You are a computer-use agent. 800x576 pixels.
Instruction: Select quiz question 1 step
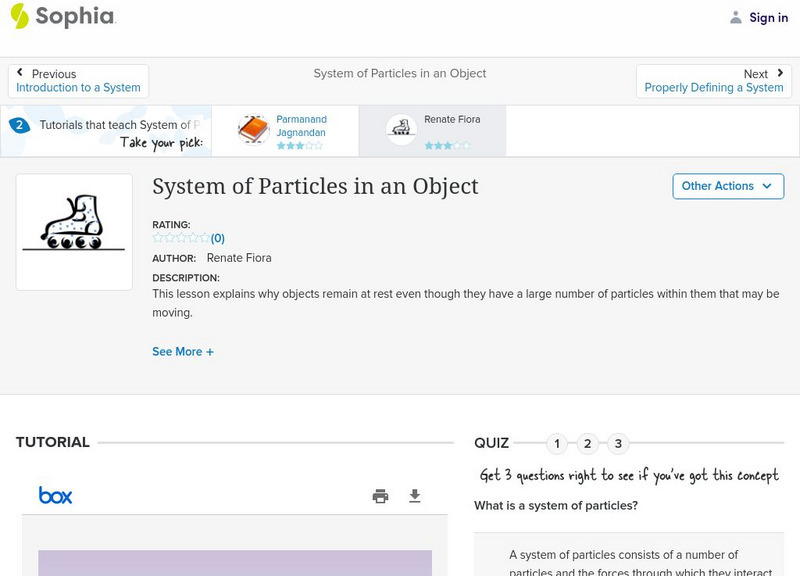pyautogui.click(x=557, y=444)
